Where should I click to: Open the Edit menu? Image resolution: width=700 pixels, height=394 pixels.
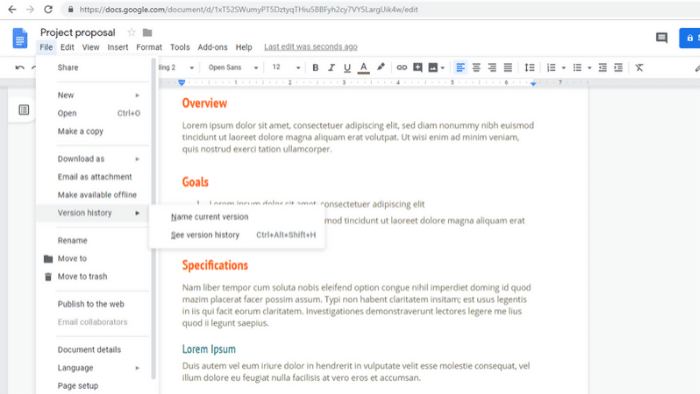(67, 47)
